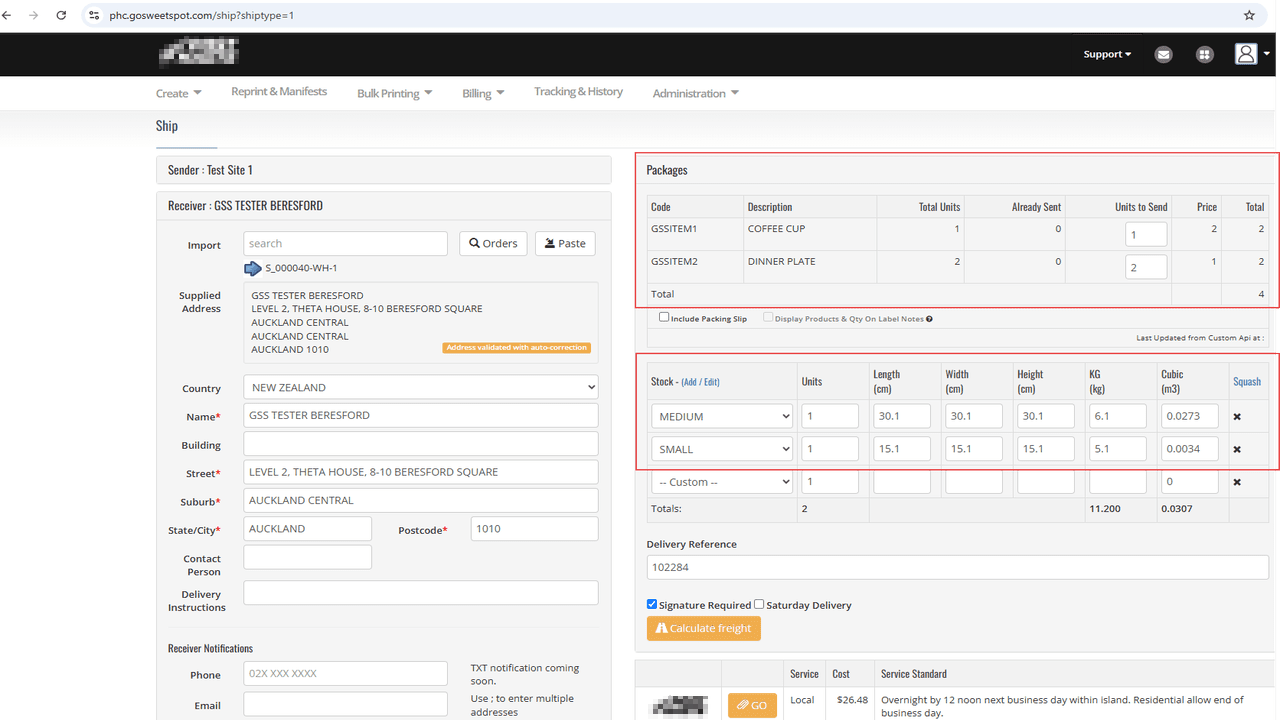Click the State/City field
The width and height of the screenshot is (1280, 720).
click(x=308, y=529)
